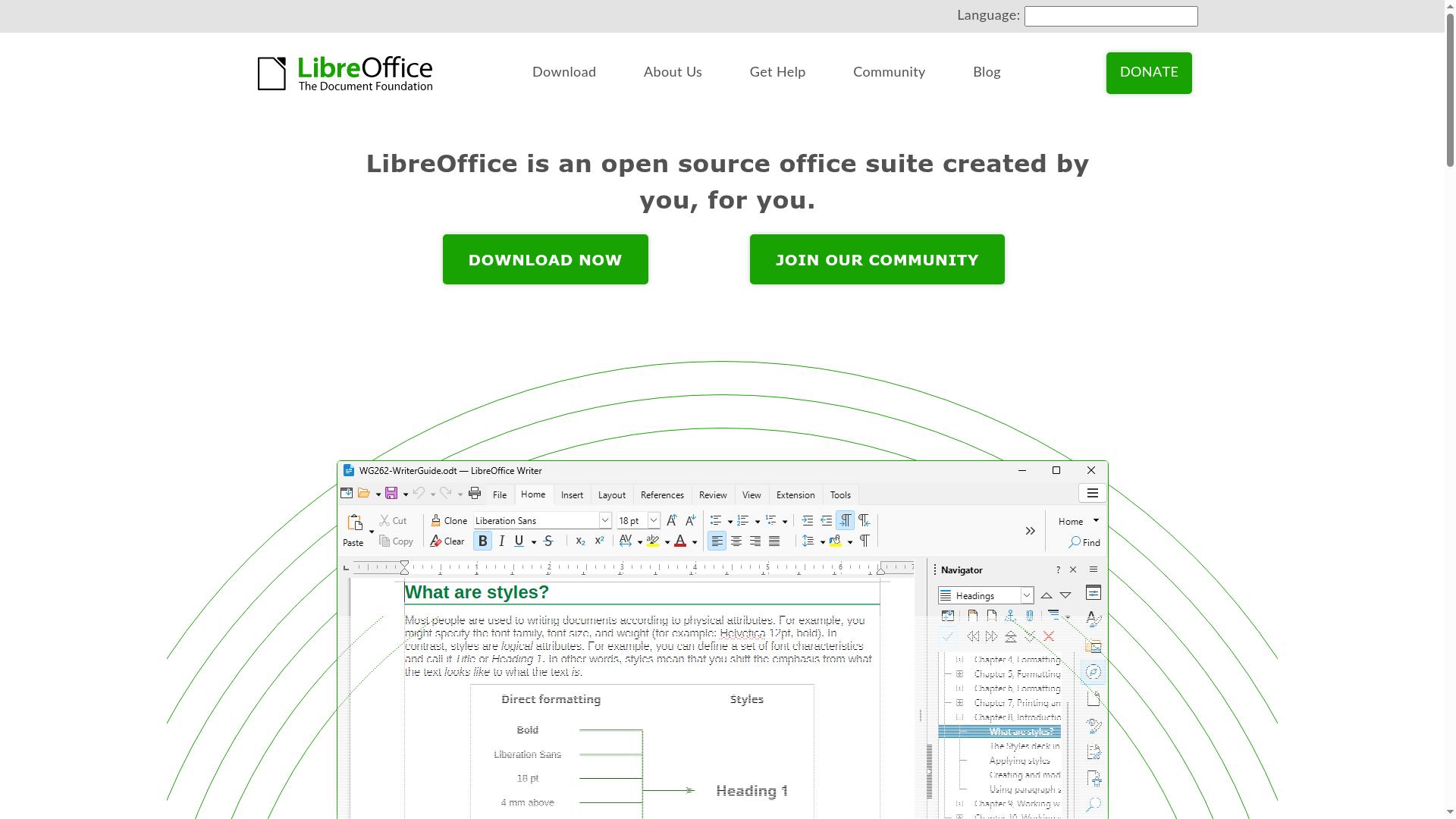1456x819 pixels.
Task: Click the Justified alignment icon
Action: click(774, 541)
